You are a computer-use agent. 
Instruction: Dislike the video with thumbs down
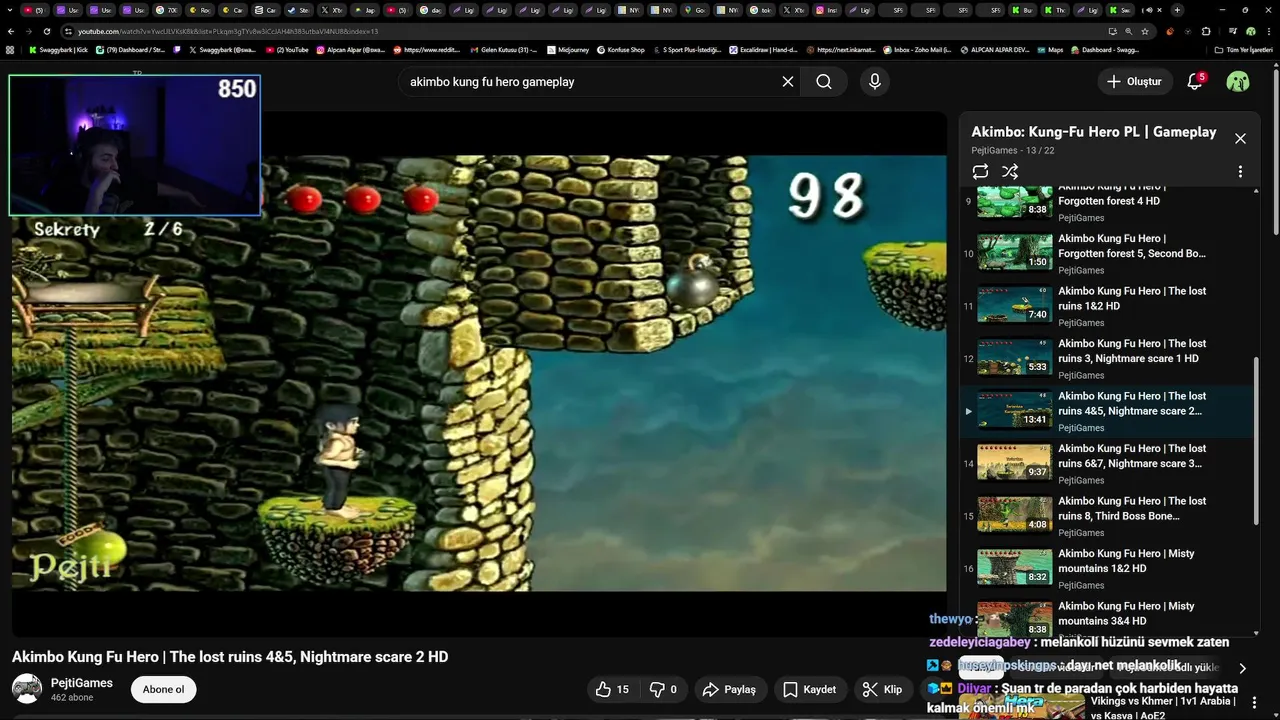[x=663, y=689]
